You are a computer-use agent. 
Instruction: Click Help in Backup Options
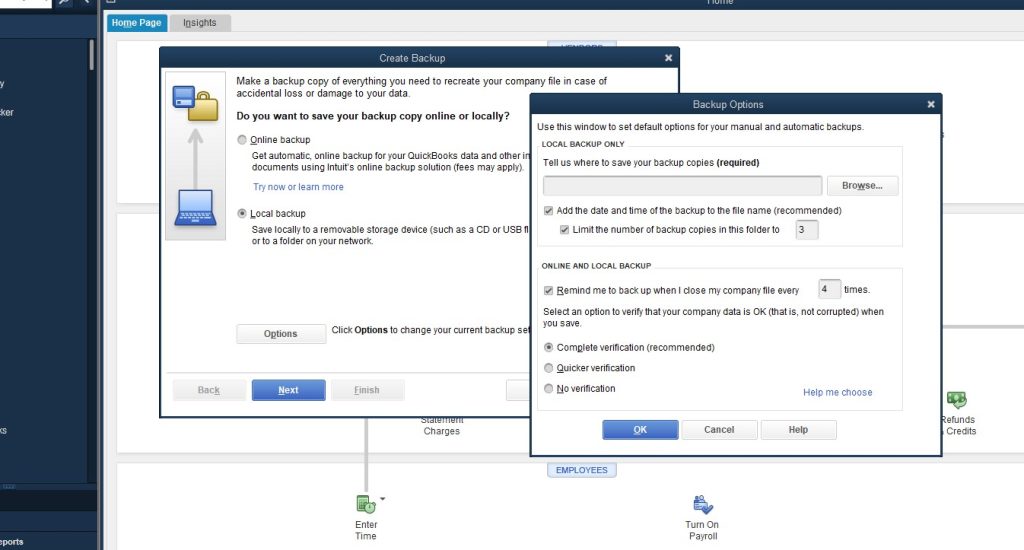(798, 430)
